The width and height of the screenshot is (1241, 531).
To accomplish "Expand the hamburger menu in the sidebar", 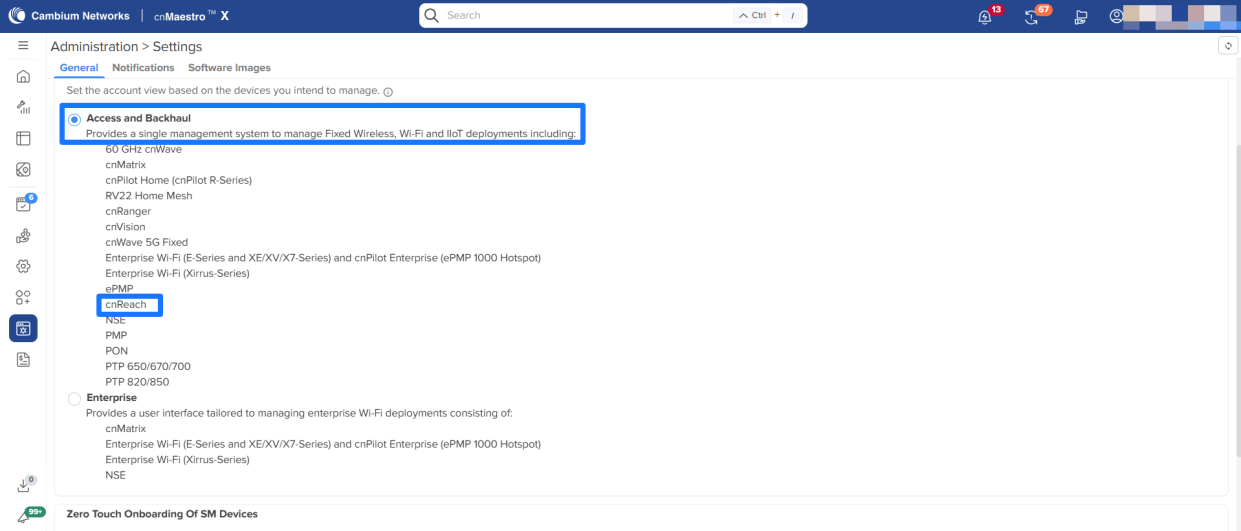I will (x=23, y=46).
